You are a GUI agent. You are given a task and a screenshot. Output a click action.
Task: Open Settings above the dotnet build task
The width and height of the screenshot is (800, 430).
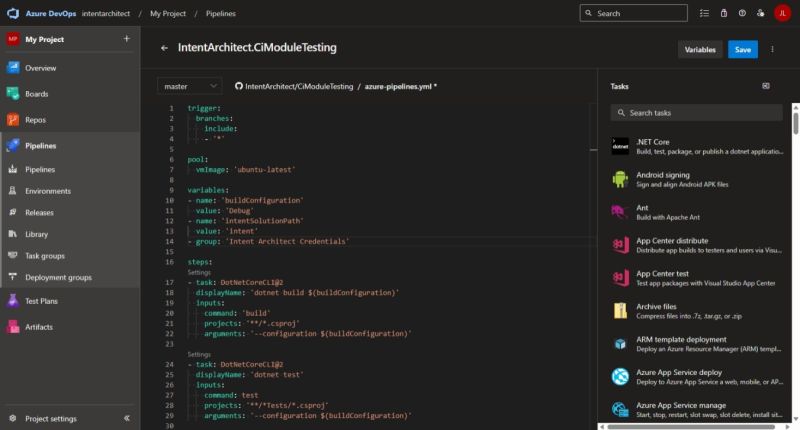point(199,272)
